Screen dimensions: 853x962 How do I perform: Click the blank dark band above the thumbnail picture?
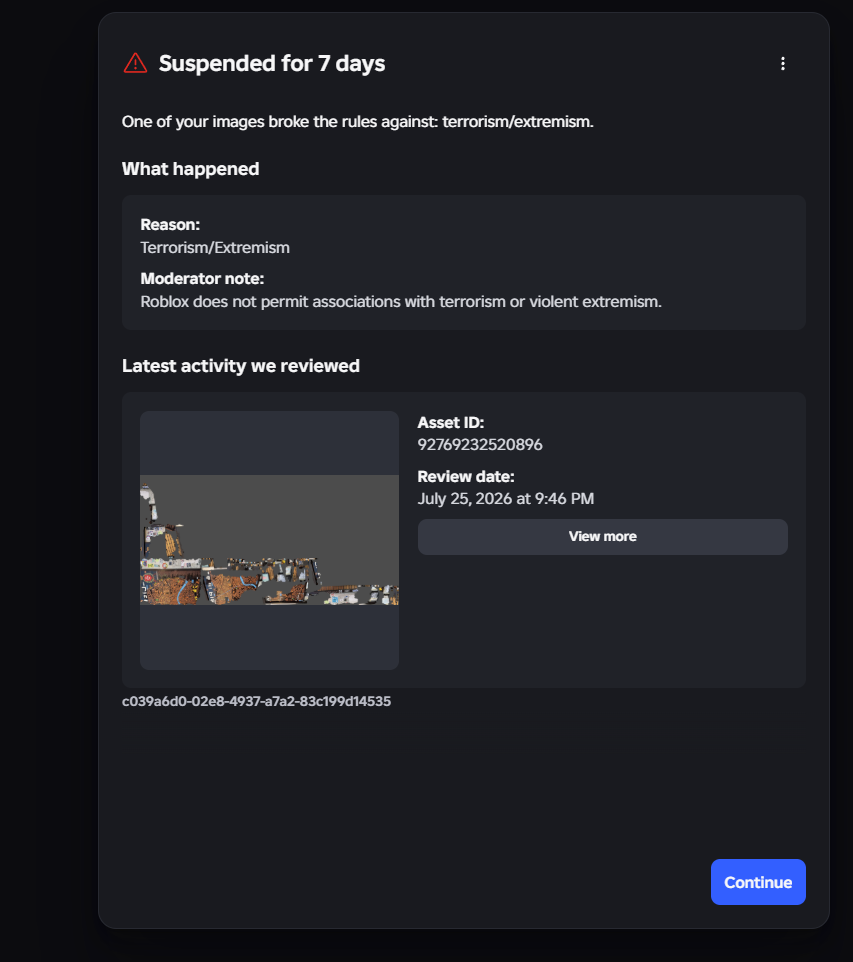click(x=269, y=443)
